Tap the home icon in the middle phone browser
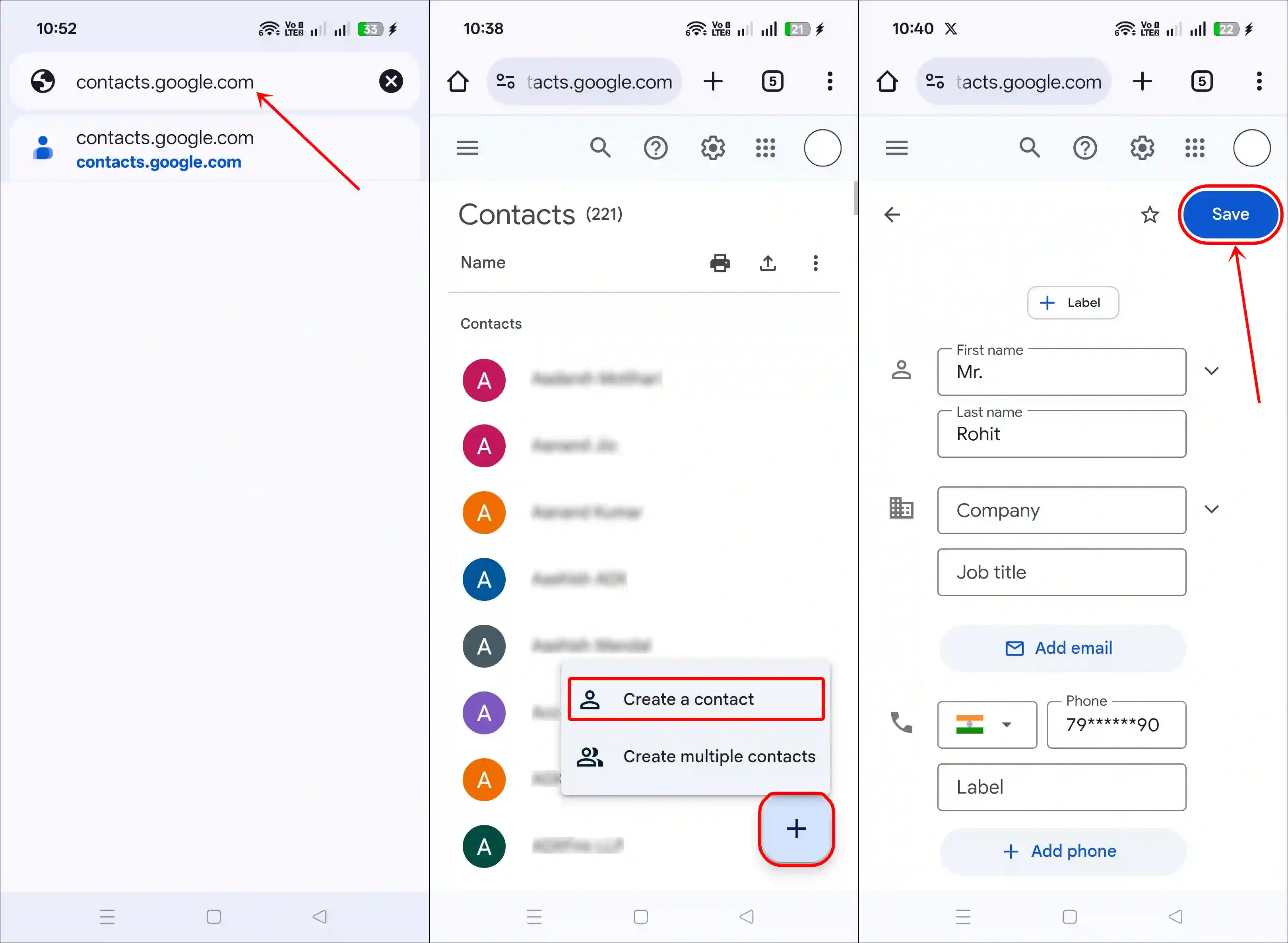Viewport: 1288px width, 943px height. tap(458, 81)
